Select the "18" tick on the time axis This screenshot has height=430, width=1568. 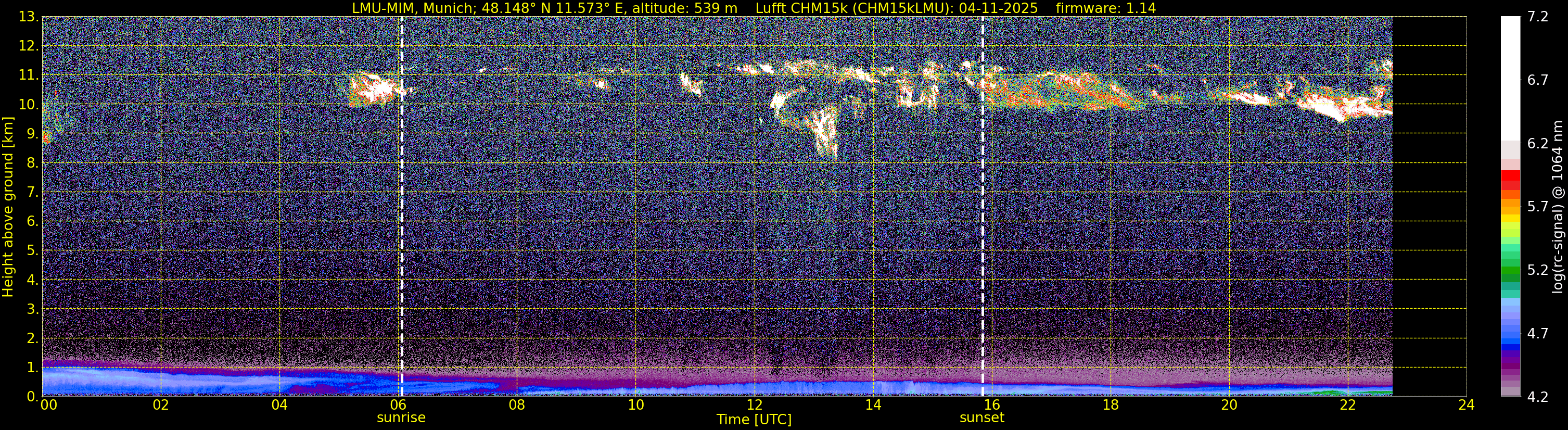point(1110,405)
